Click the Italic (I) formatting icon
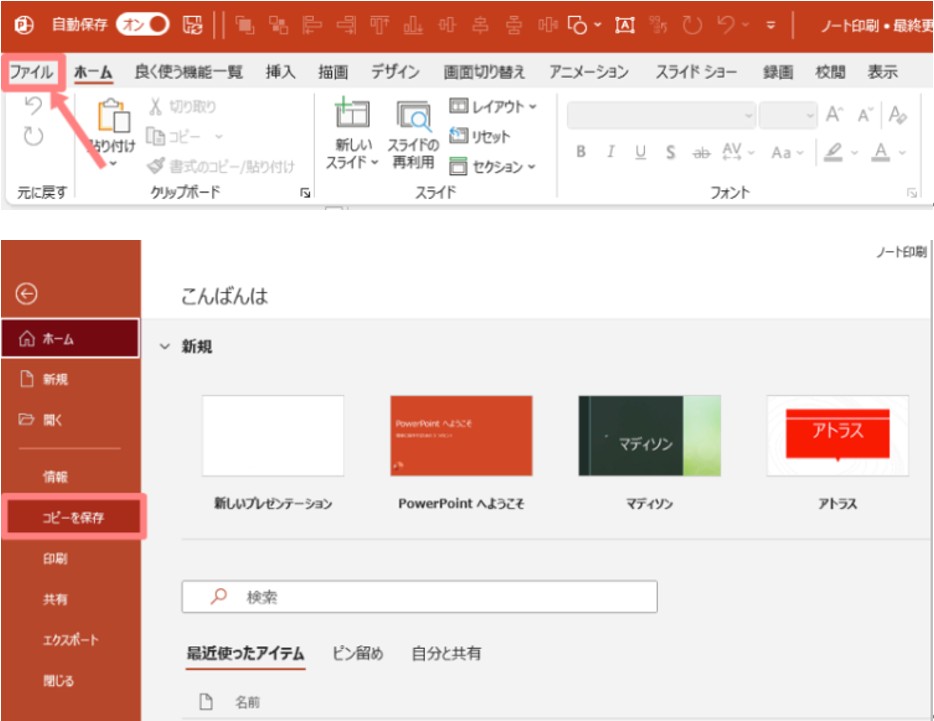This screenshot has width=934, height=721. [611, 153]
